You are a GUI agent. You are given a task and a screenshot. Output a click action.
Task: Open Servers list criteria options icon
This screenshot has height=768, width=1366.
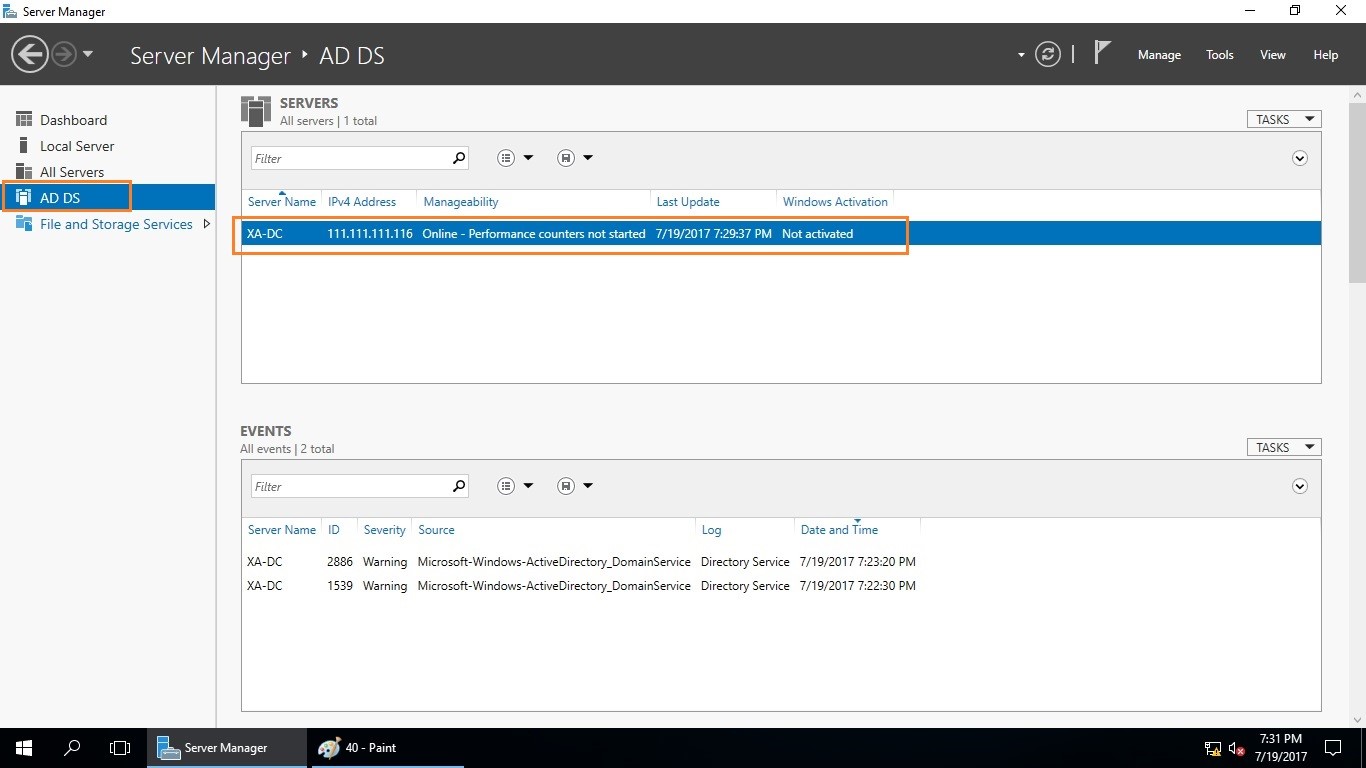[506, 158]
